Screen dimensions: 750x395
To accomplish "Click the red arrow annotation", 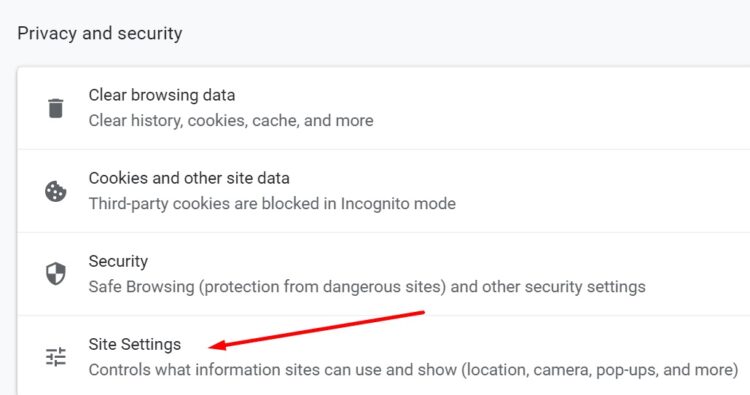I will [317, 330].
